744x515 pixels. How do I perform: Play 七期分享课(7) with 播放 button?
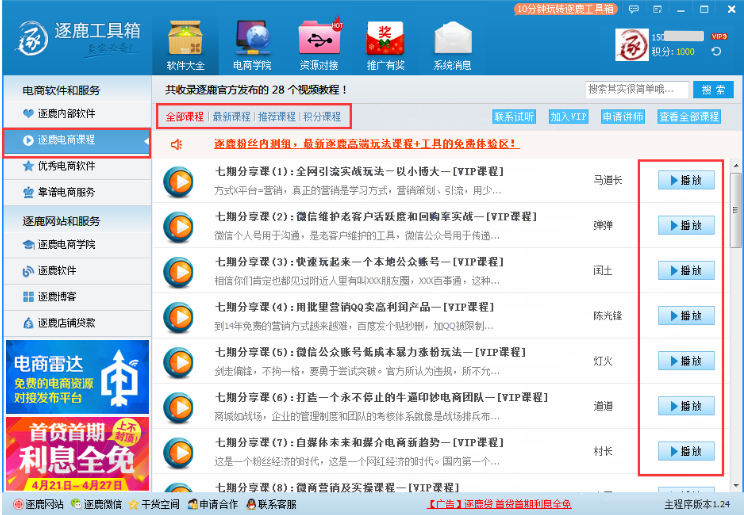(686, 451)
